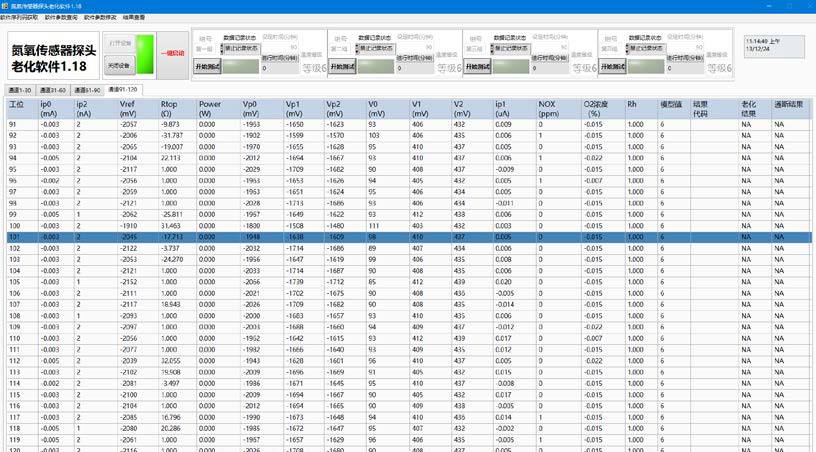816x452 pixels.
Task: Open the 结果查看 results menu
Action: (134, 17)
